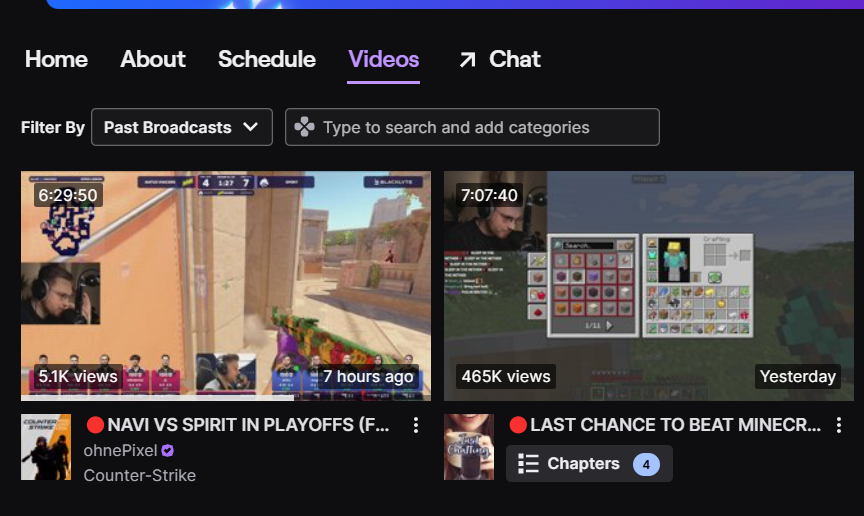Select the Videos tab
Screen dimensions: 864x516
[384, 60]
